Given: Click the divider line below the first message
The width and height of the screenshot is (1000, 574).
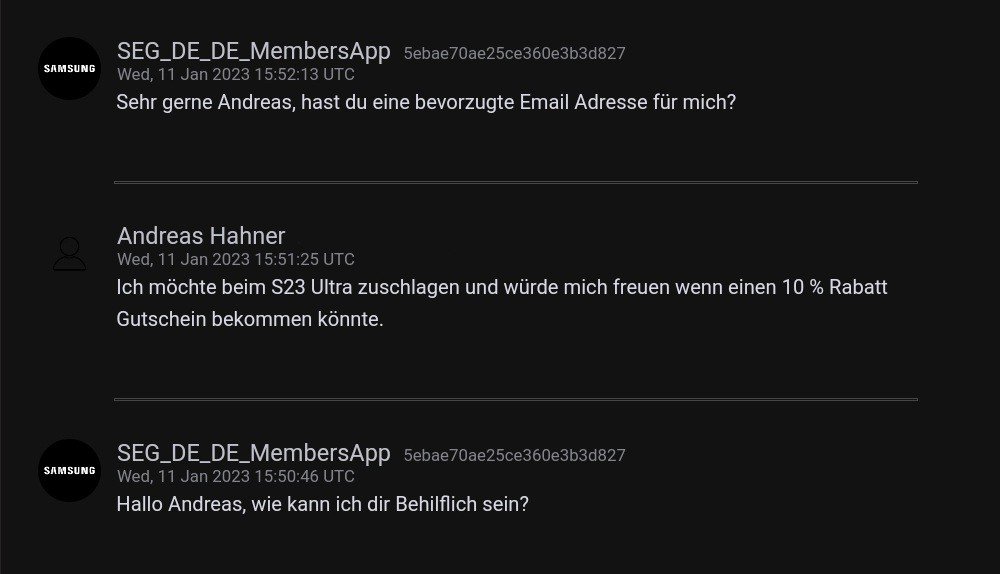Looking at the screenshot, I should tap(515, 182).
